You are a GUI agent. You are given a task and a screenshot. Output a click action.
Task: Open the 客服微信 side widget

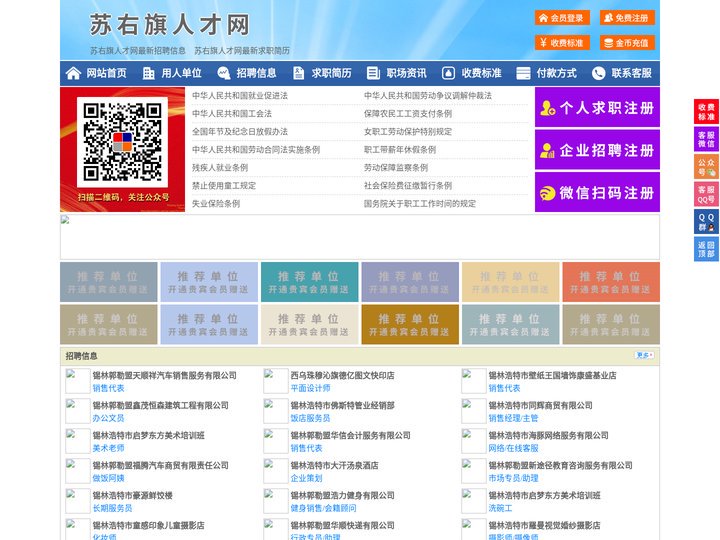[x=706, y=139]
